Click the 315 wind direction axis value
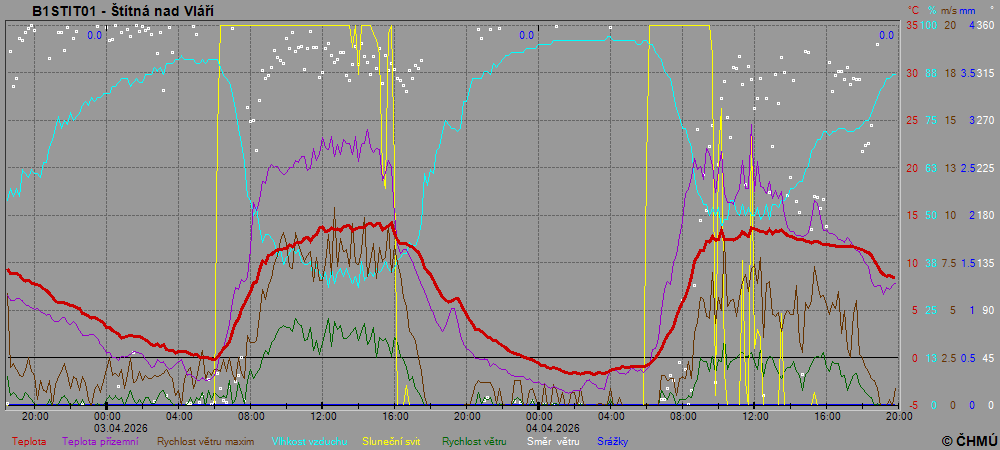This screenshot has width=1000, height=450. pos(984,73)
